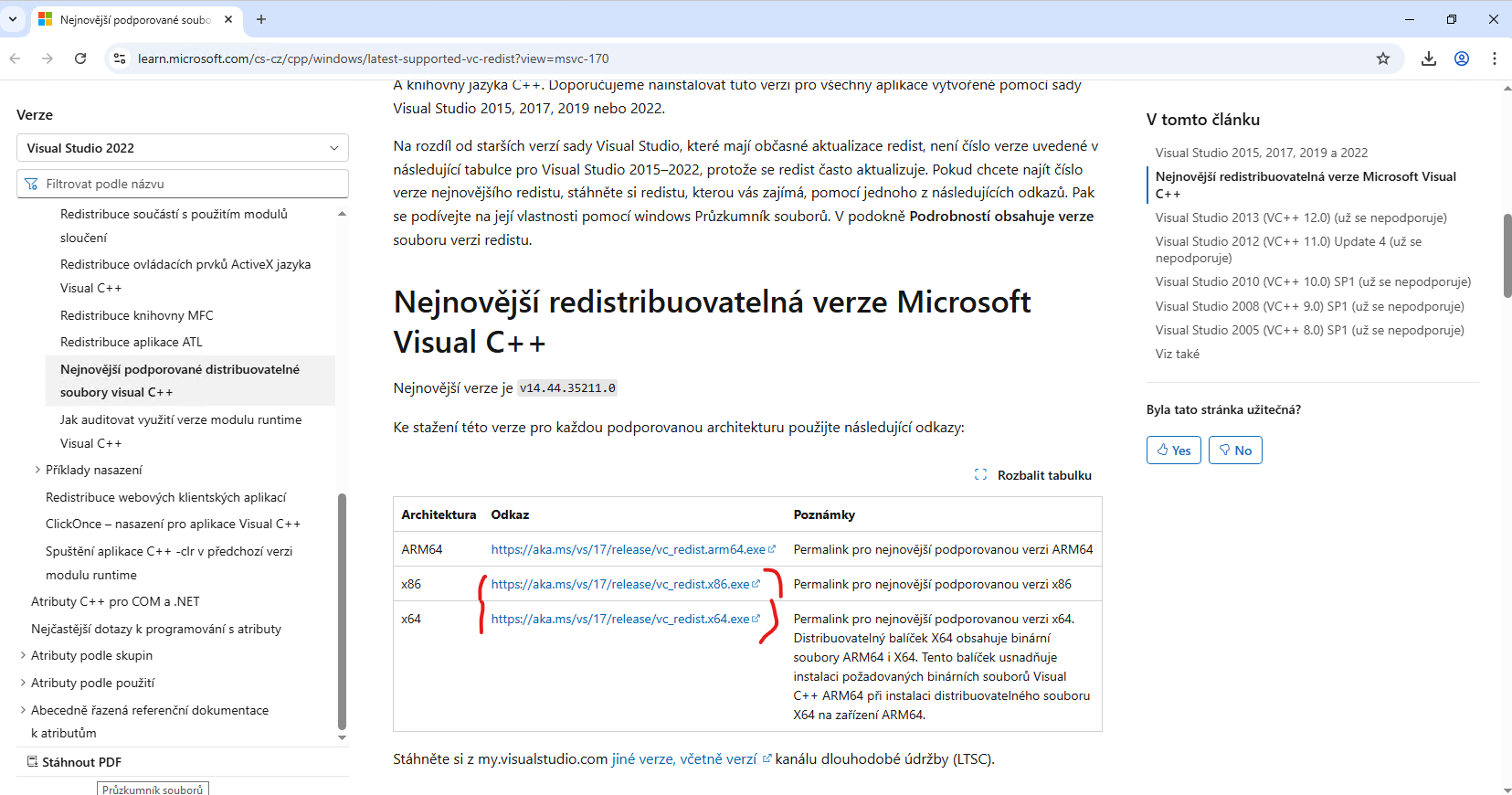Open Chrome three-dot menu
The image size is (1512, 795).
click(1495, 58)
